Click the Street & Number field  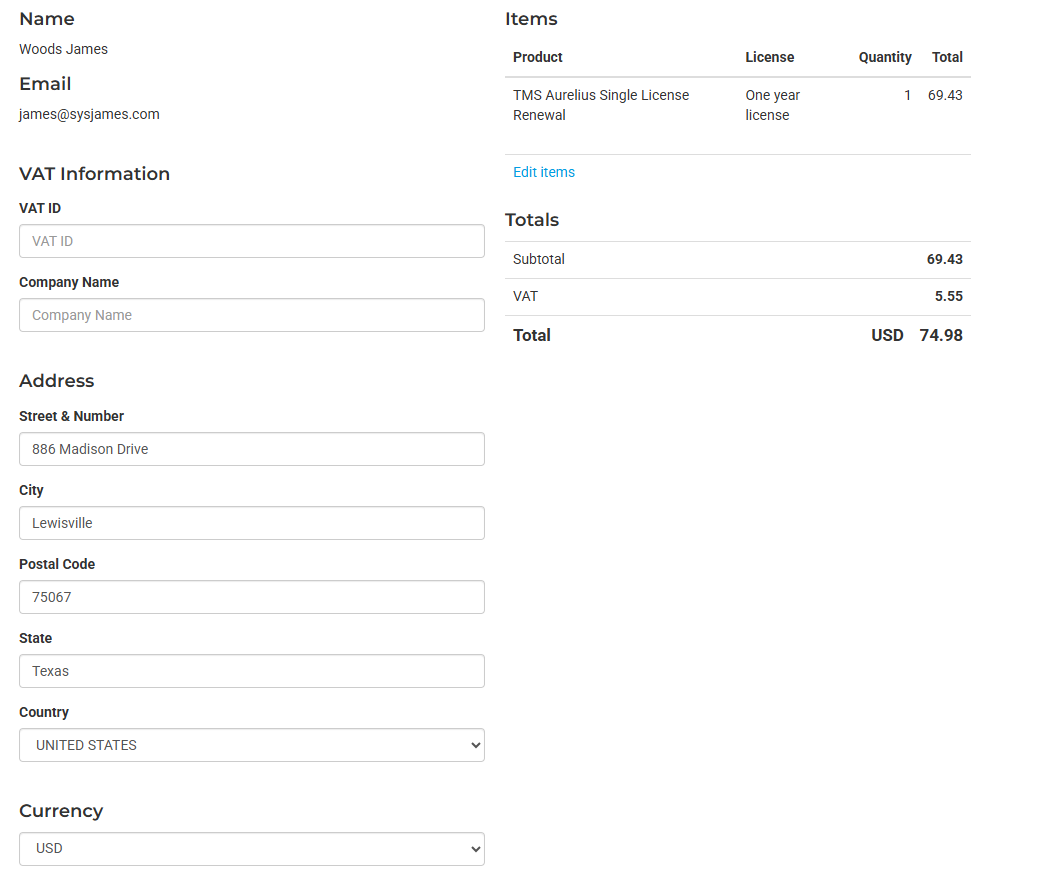tap(251, 449)
